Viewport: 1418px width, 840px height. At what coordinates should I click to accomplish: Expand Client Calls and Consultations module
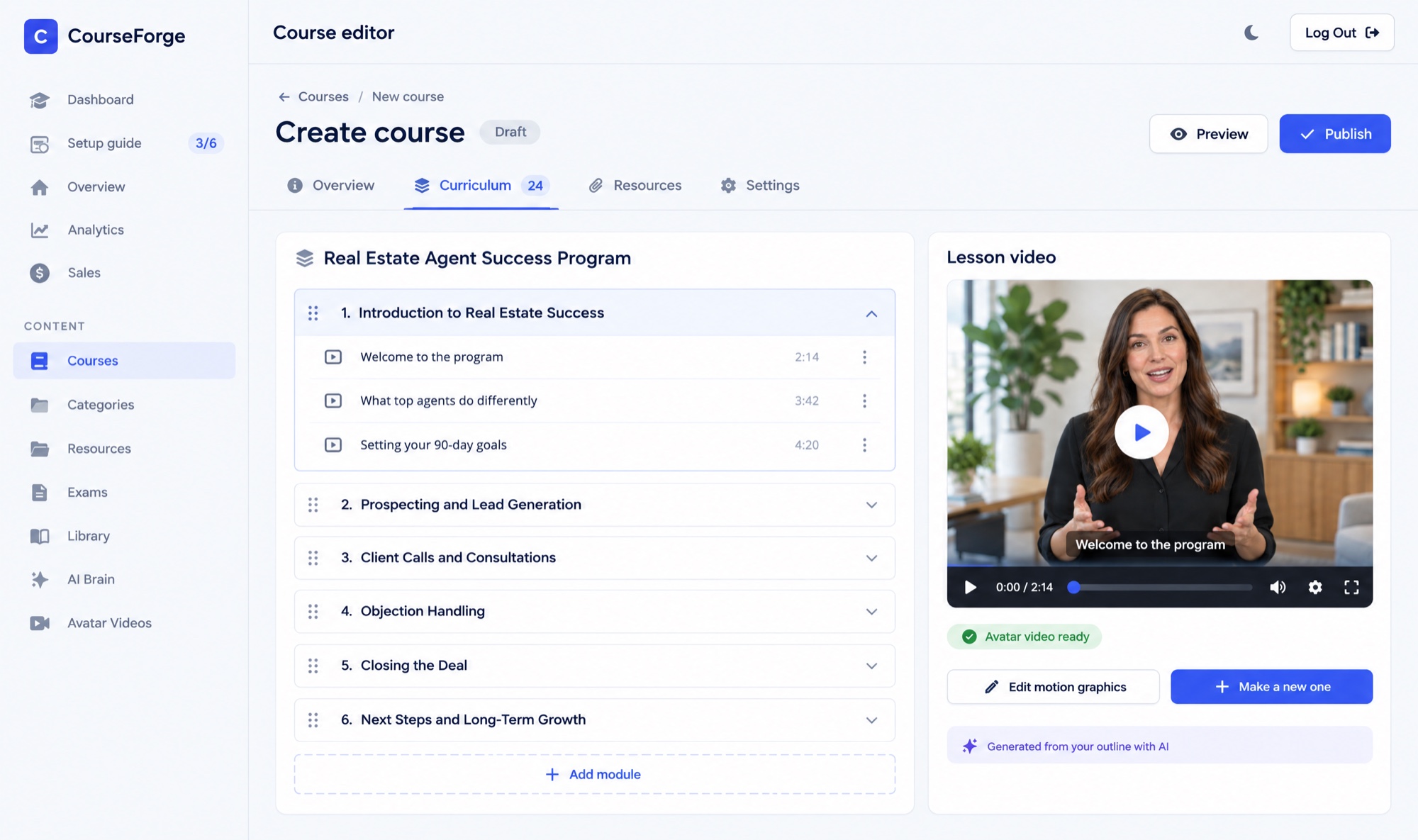click(x=871, y=558)
